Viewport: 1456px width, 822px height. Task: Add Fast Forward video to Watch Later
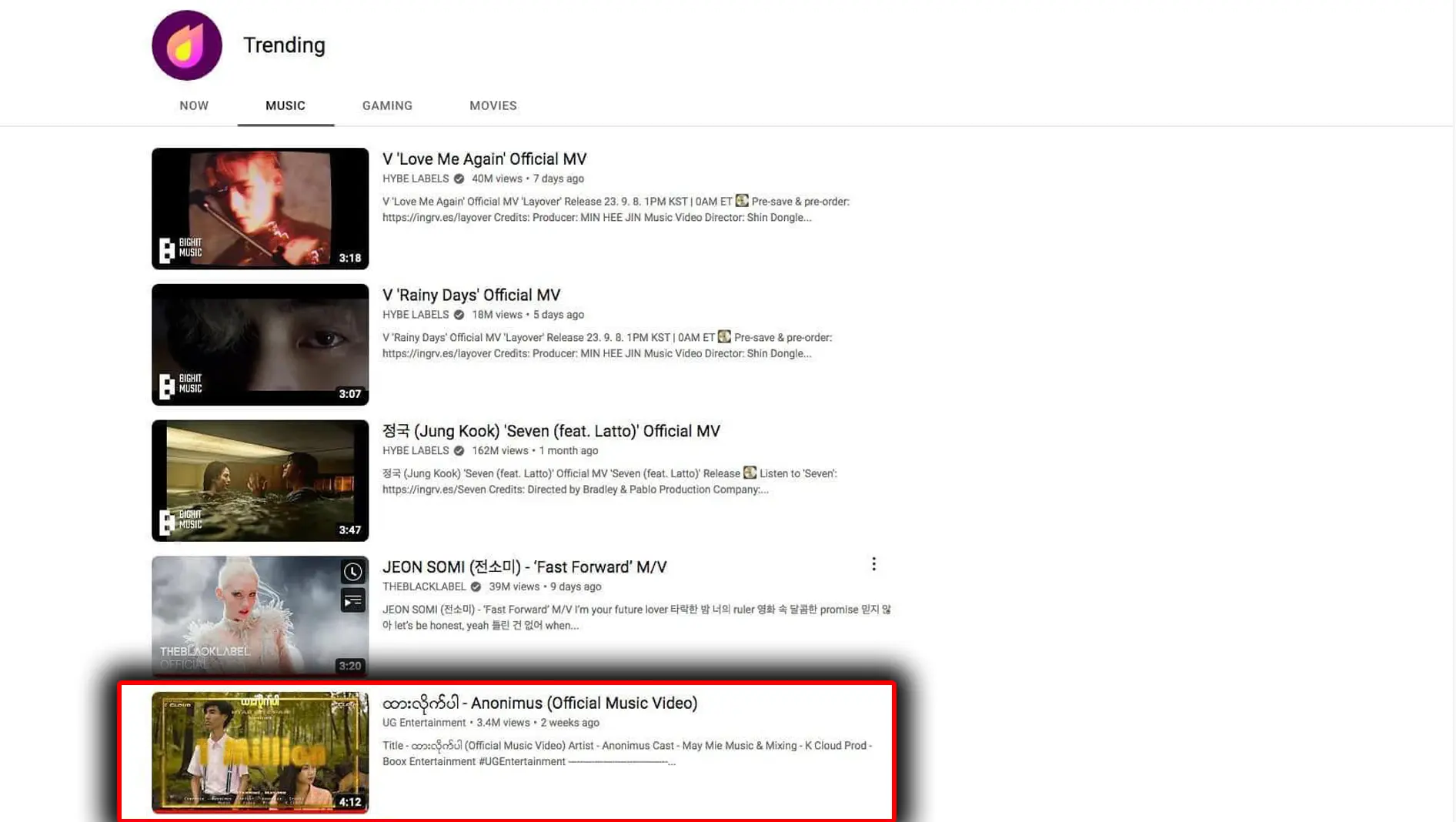[352, 572]
